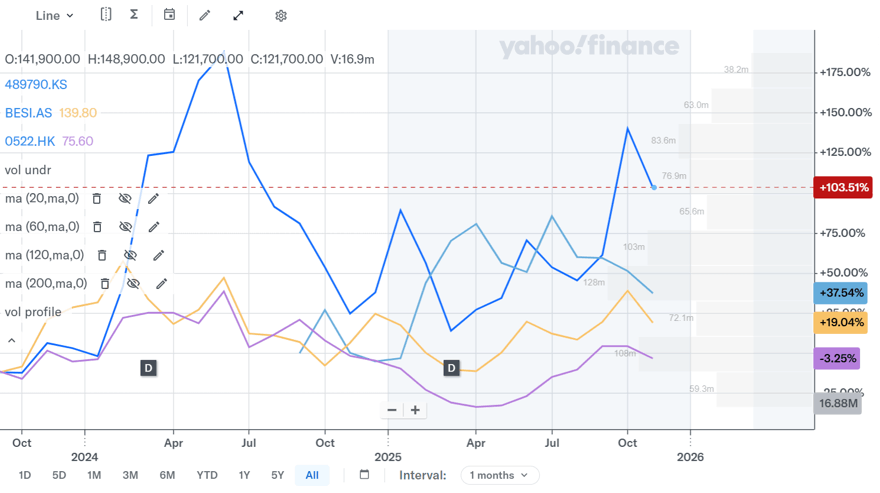Open the indicators sigma icon
This screenshot has width=880, height=493.
pyautogui.click(x=134, y=15)
